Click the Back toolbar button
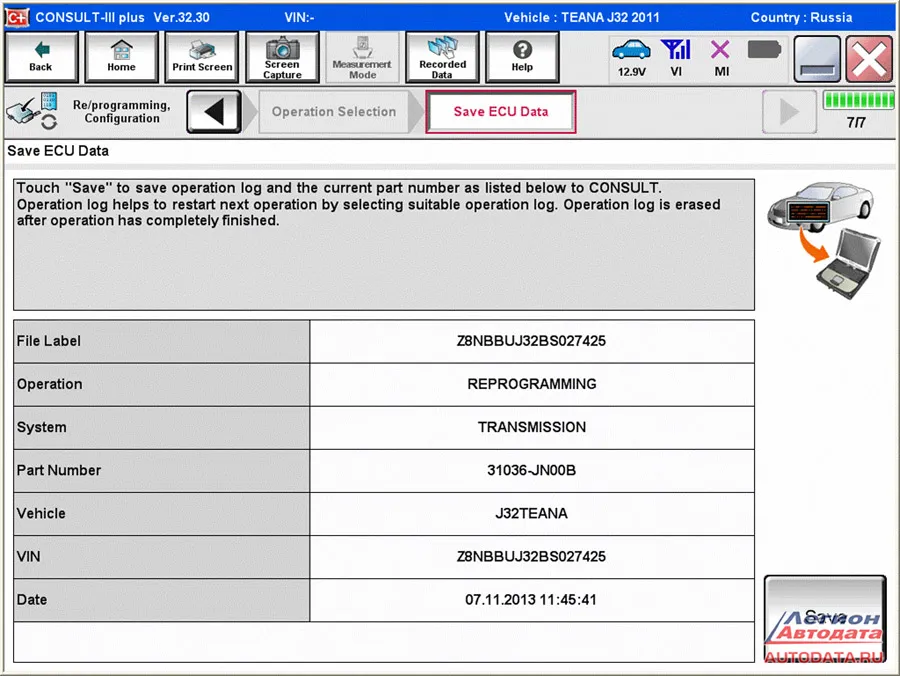This screenshot has height=676, width=900. coord(41,57)
